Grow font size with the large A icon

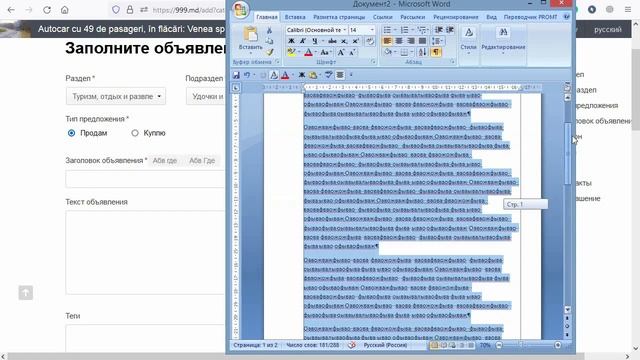[341, 52]
